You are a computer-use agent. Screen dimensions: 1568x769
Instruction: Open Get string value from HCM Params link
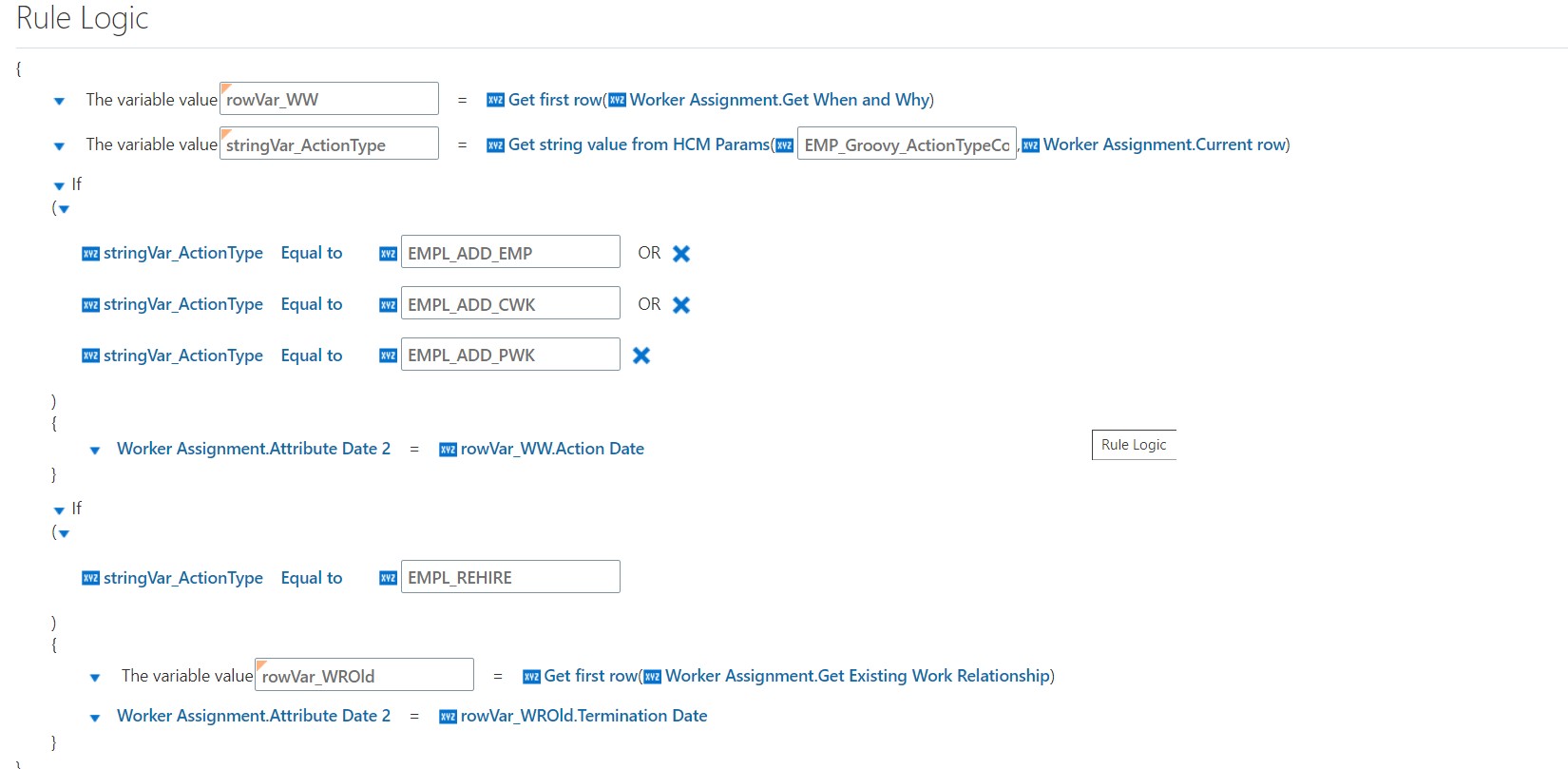point(639,144)
